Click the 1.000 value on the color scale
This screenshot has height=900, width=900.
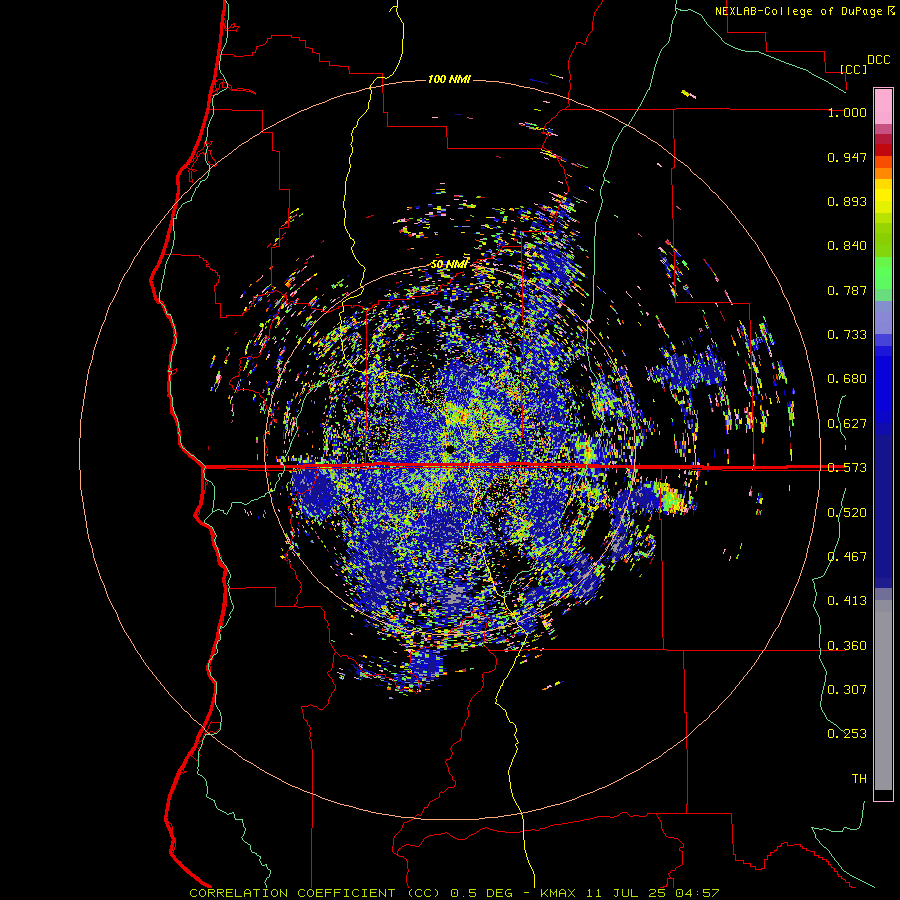847,112
